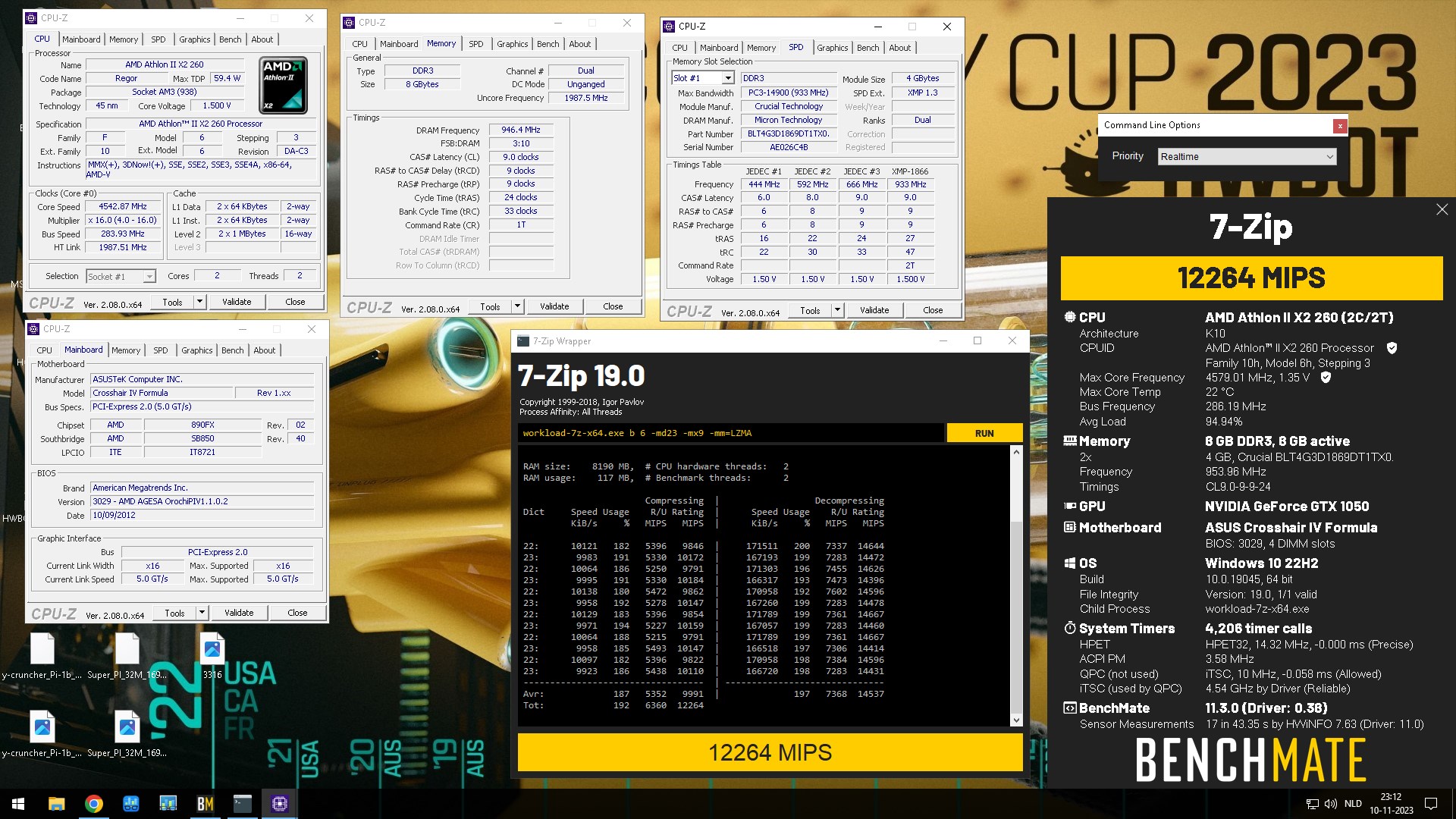Click the Motherboard section icon in BenchMate

click(x=1070, y=527)
